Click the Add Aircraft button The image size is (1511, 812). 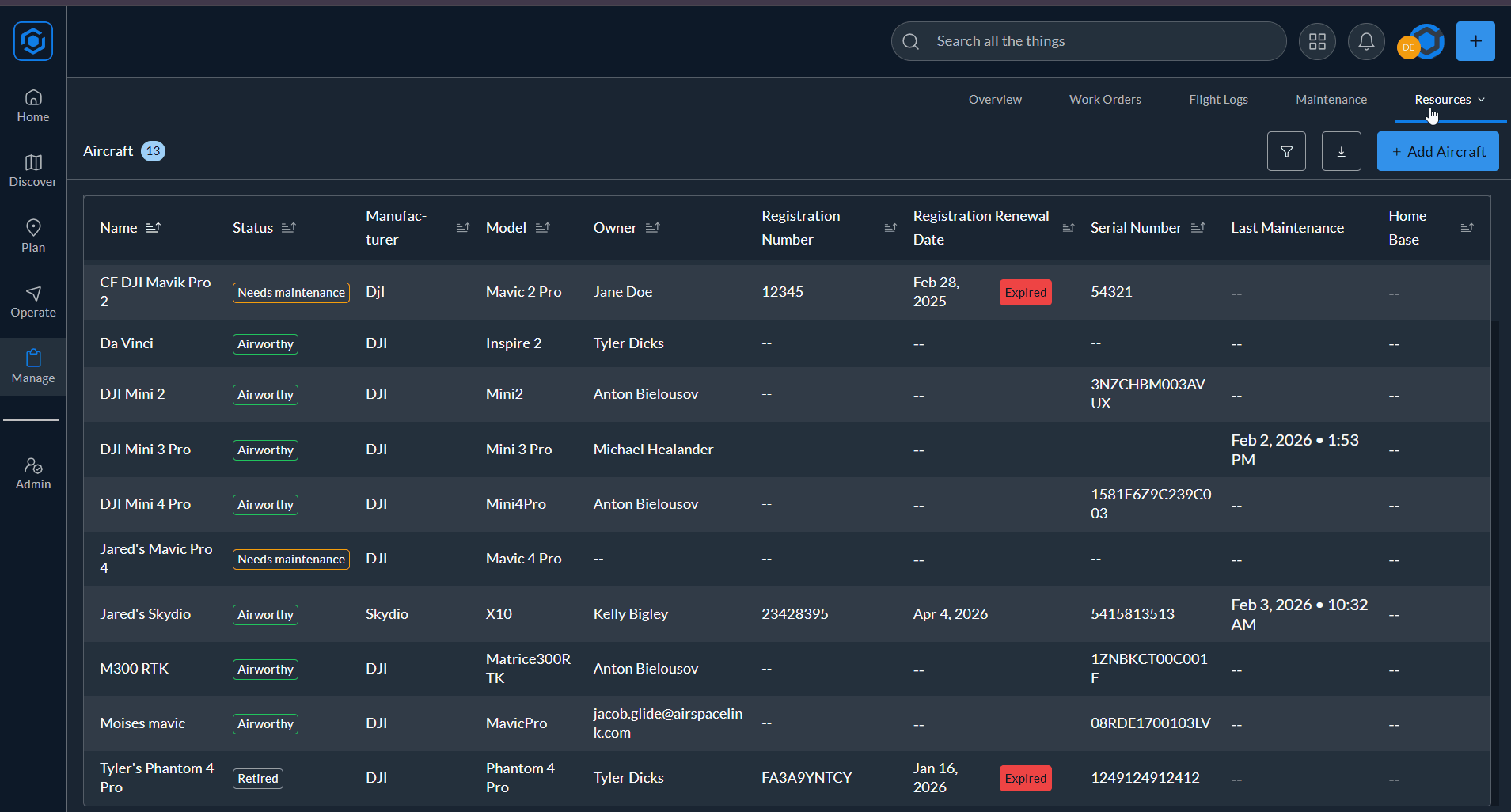click(x=1437, y=151)
